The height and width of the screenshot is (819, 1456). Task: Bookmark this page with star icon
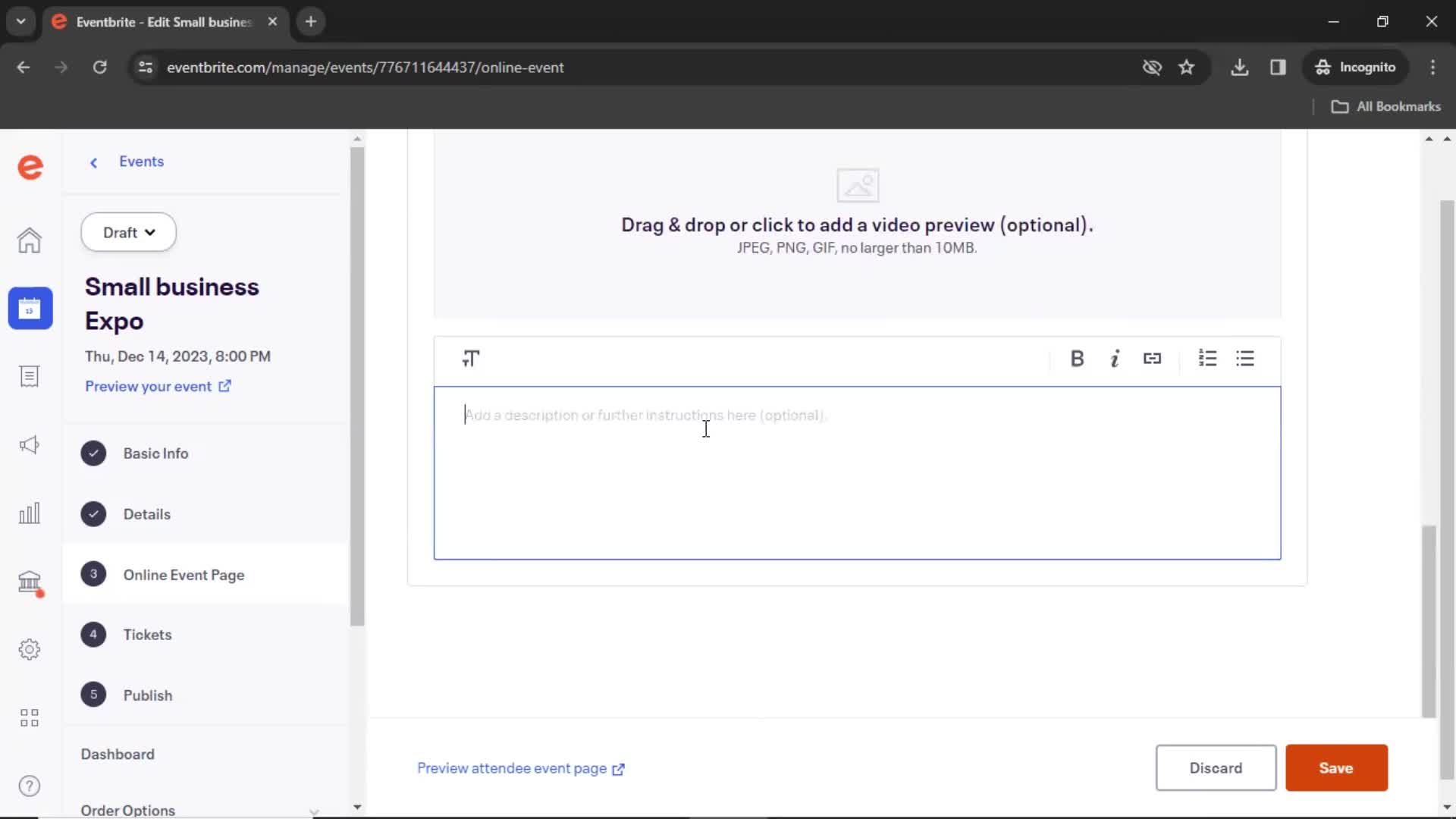click(1187, 67)
